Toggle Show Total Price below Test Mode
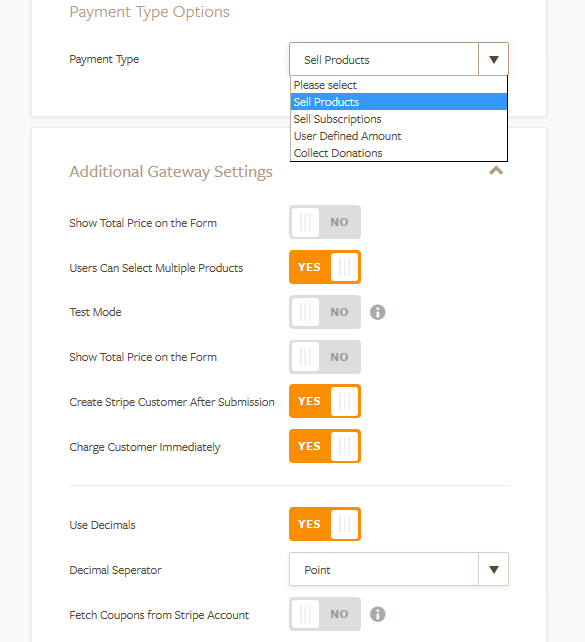The height and width of the screenshot is (642, 585). [x=325, y=357]
